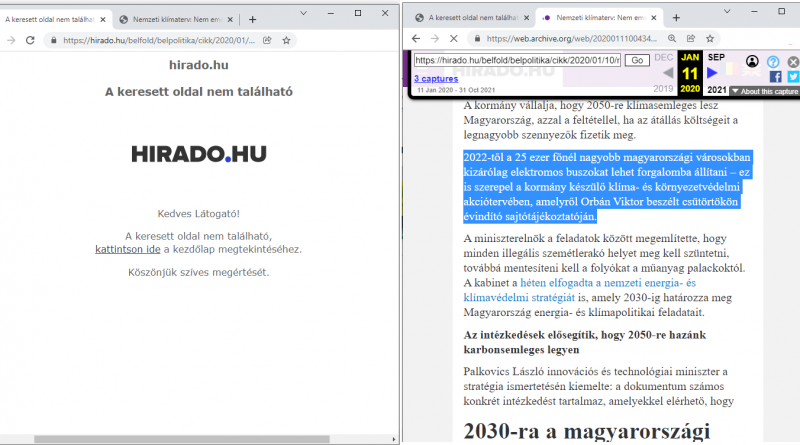The image size is (800, 445).
Task: Click the highlighted '2022-től a 25 ezer' paragraph
Action: (x=607, y=187)
